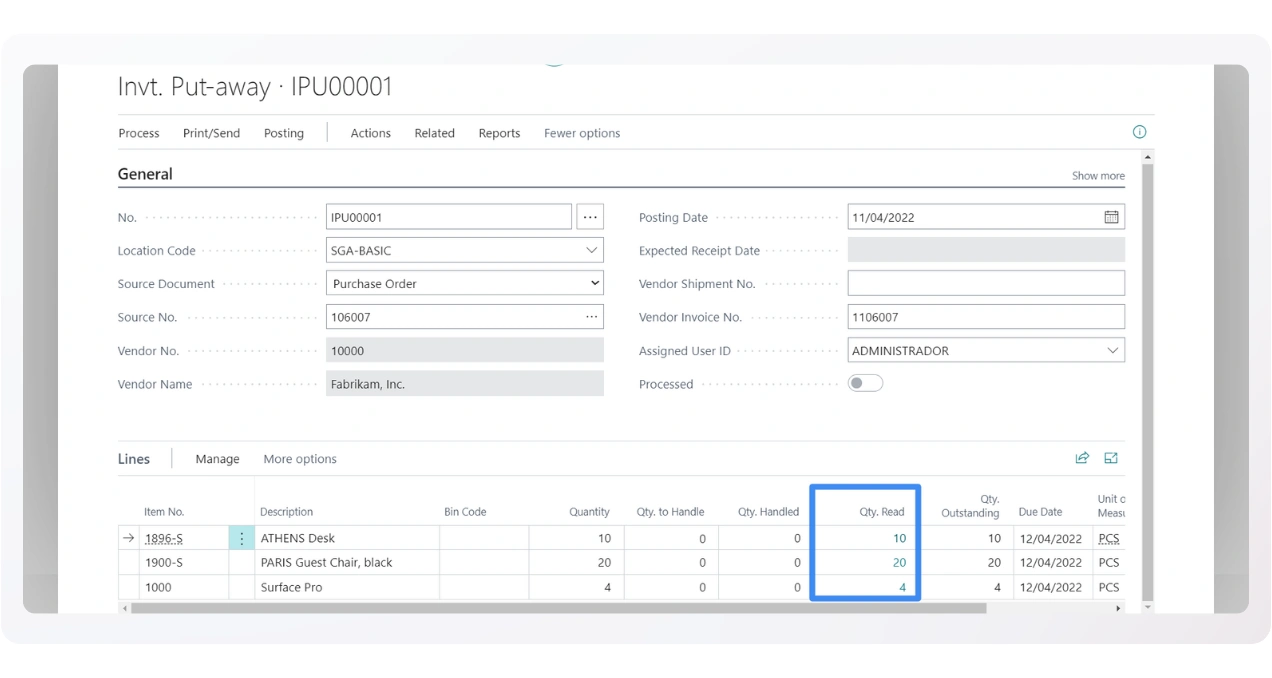Open Source Document Purchase Order dropdown

(x=595, y=284)
